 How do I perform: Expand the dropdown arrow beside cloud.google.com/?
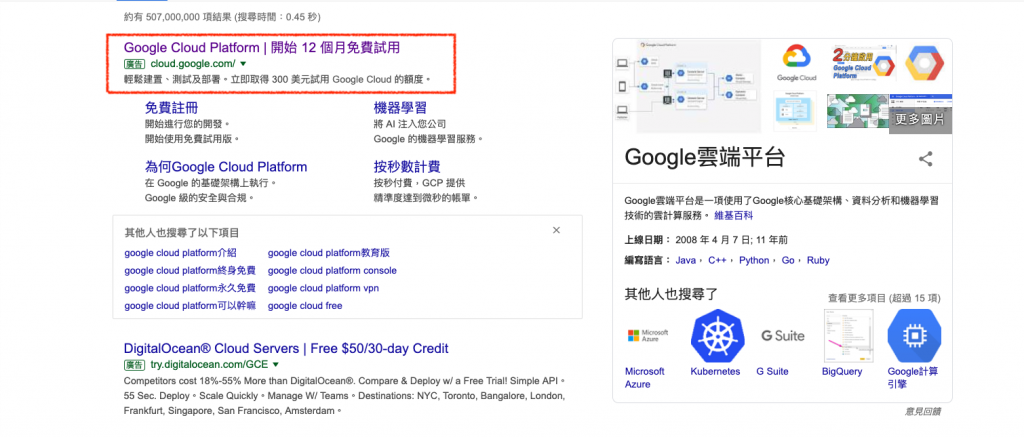coord(243,64)
